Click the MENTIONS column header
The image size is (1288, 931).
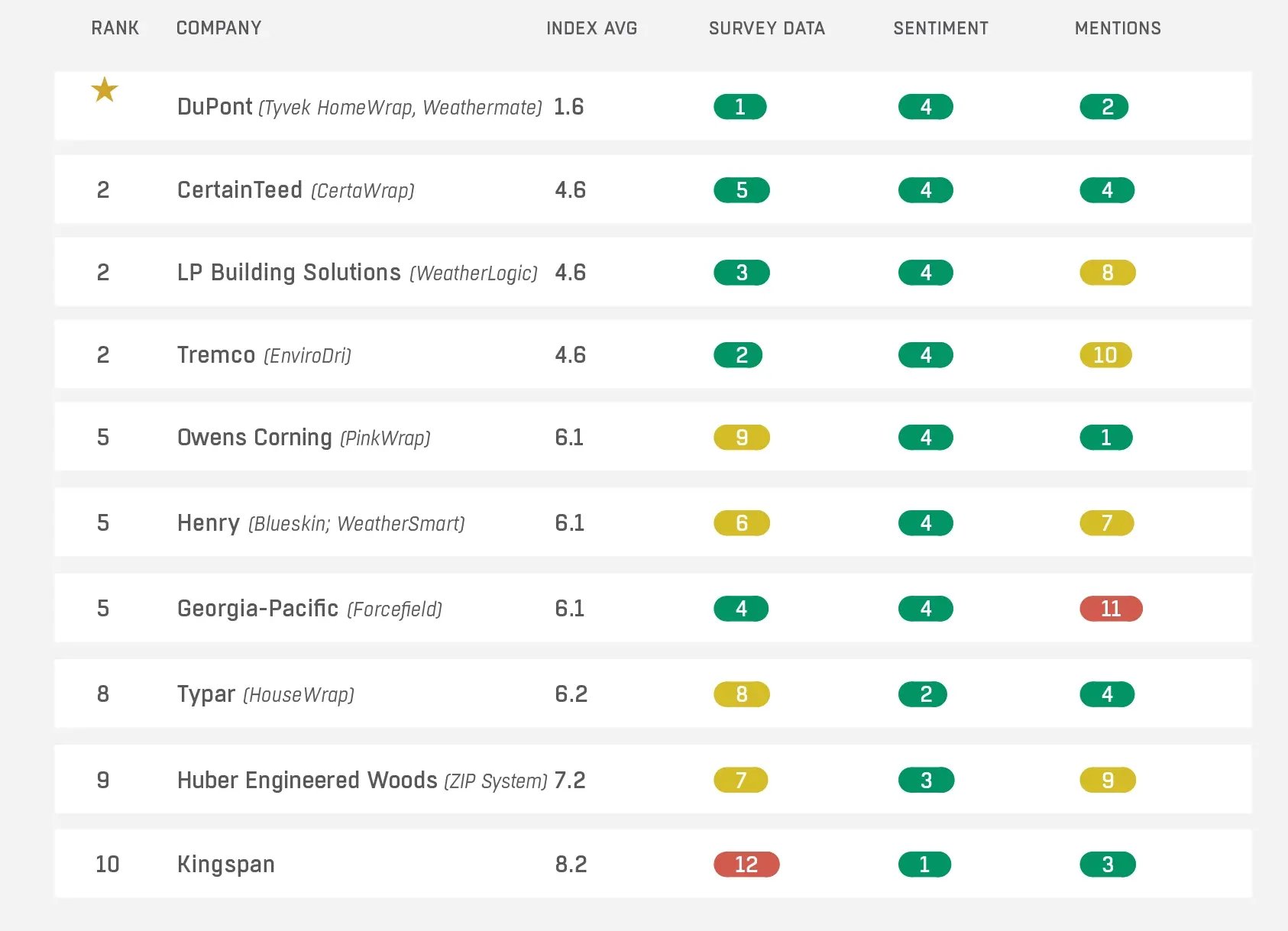pos(1117,28)
